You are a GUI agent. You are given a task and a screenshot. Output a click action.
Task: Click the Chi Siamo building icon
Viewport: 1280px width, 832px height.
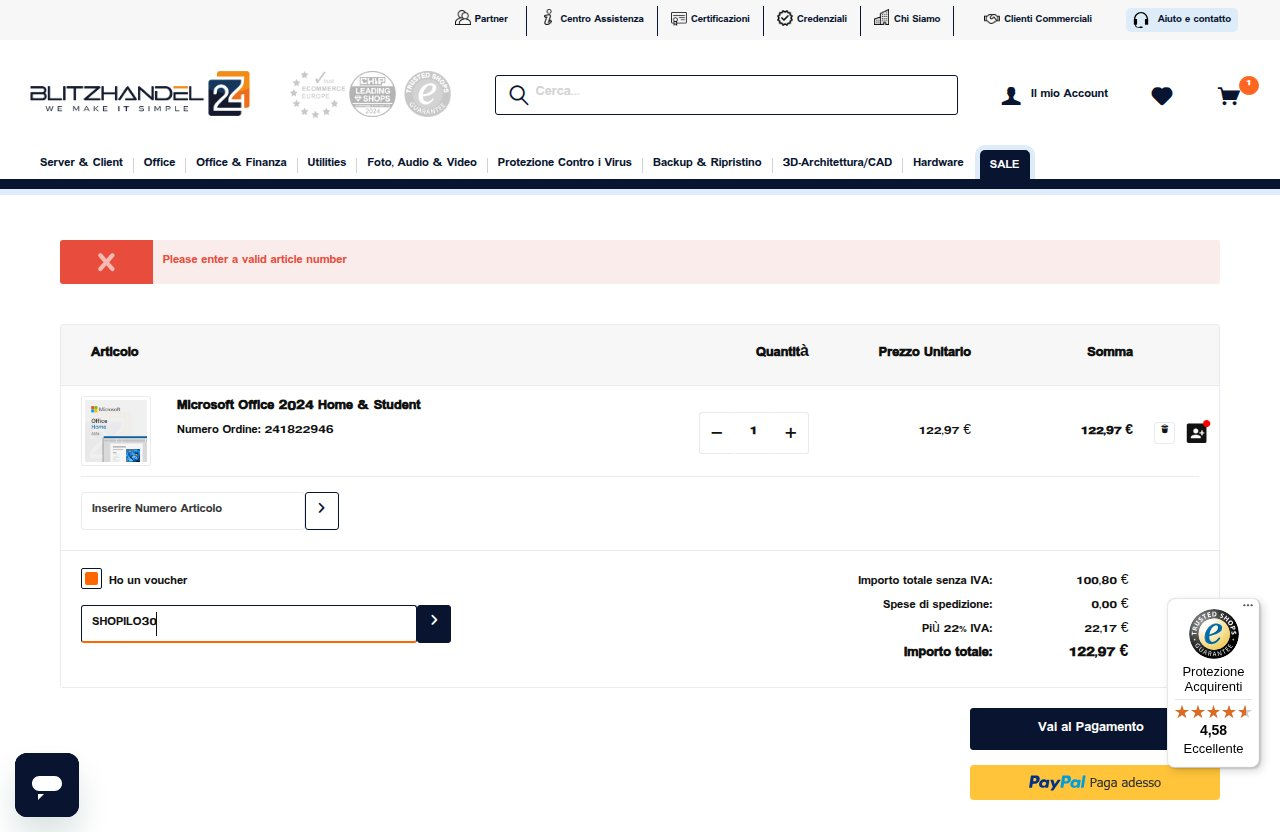pyautogui.click(x=881, y=18)
